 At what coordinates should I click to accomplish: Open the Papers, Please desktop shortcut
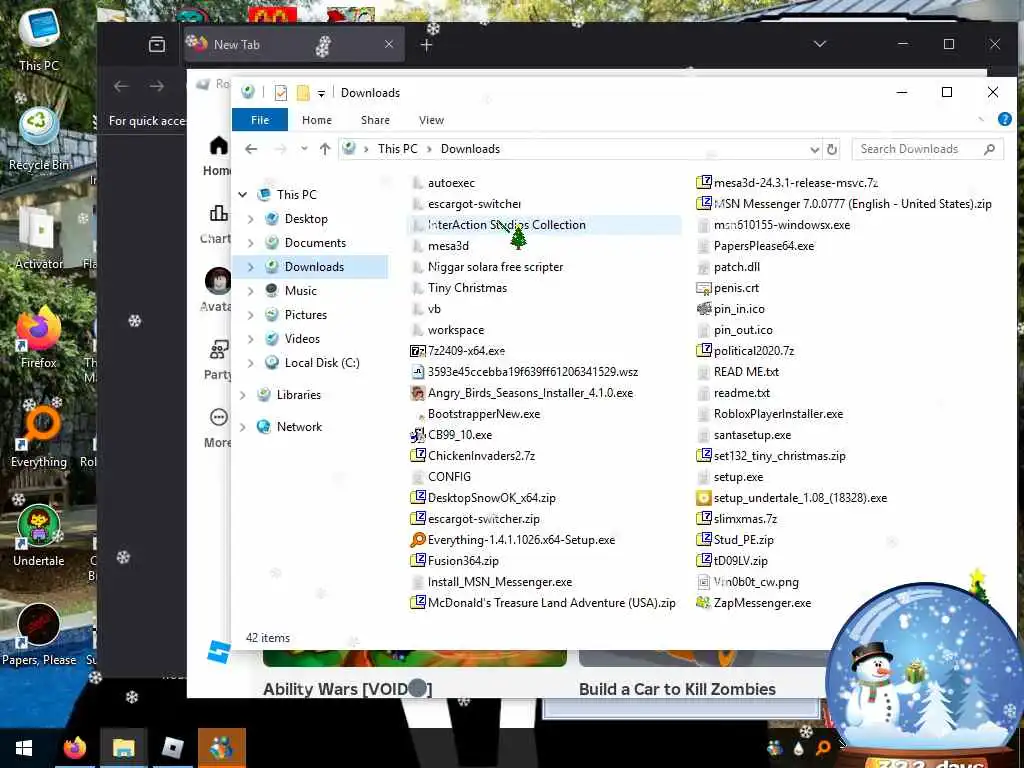(x=39, y=635)
